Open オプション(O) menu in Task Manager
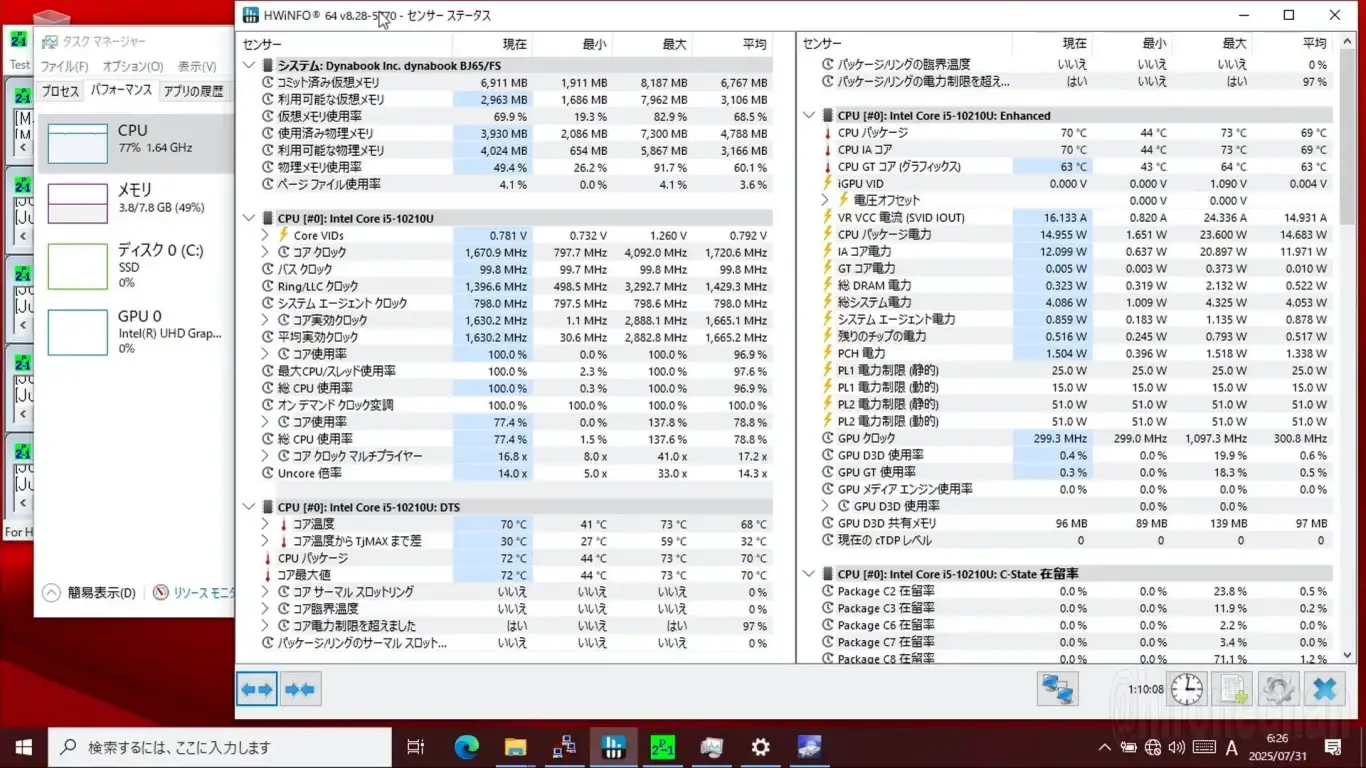Viewport: 1366px width, 768px height. coord(132,66)
